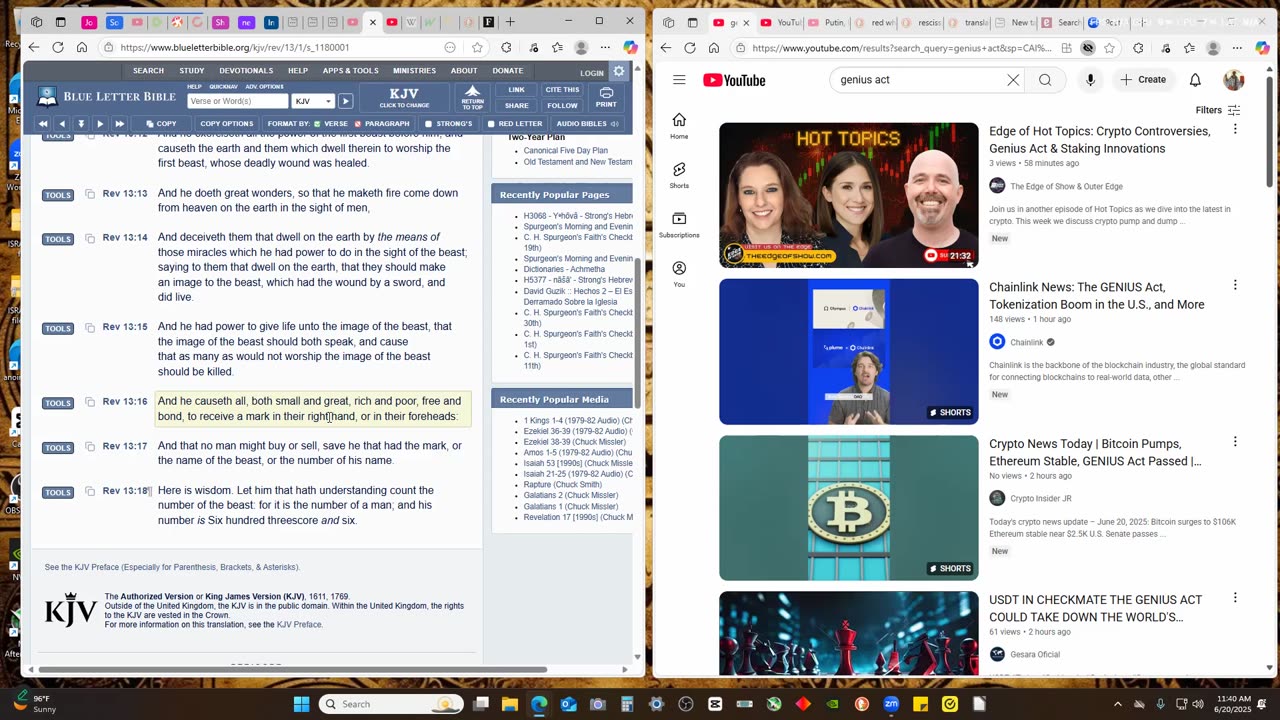The image size is (1280, 720).
Task: Open the Crypto News Today Bitcoin thumbnail
Action: pos(849,508)
